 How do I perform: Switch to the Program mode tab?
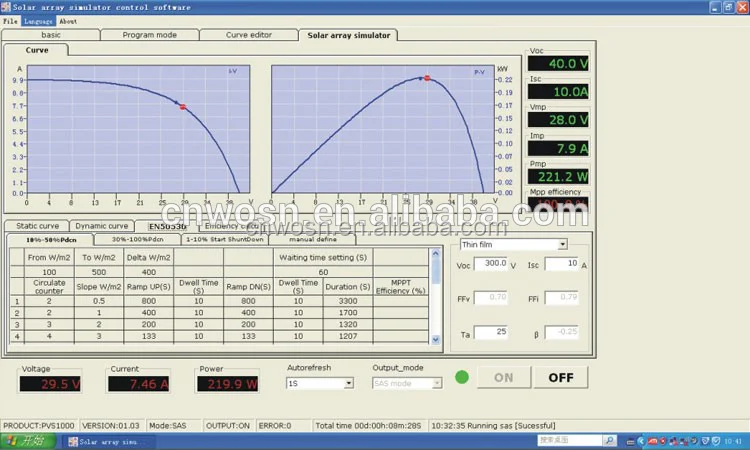(150, 34)
